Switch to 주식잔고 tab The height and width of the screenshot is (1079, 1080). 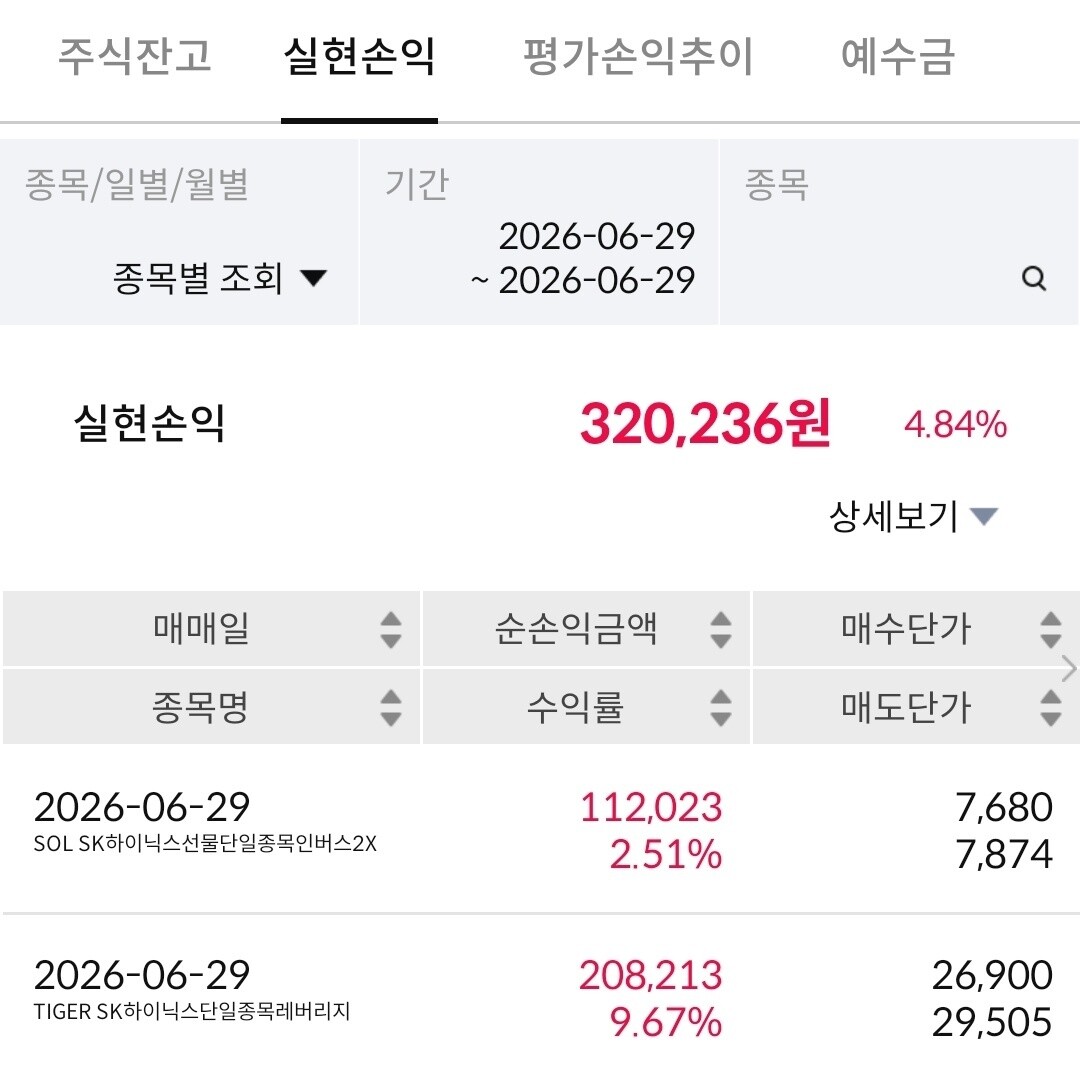(x=135, y=56)
